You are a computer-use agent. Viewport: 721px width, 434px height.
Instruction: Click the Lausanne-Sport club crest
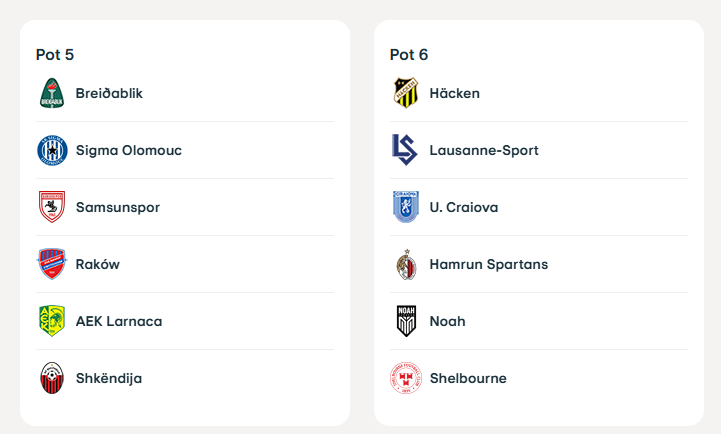point(406,150)
